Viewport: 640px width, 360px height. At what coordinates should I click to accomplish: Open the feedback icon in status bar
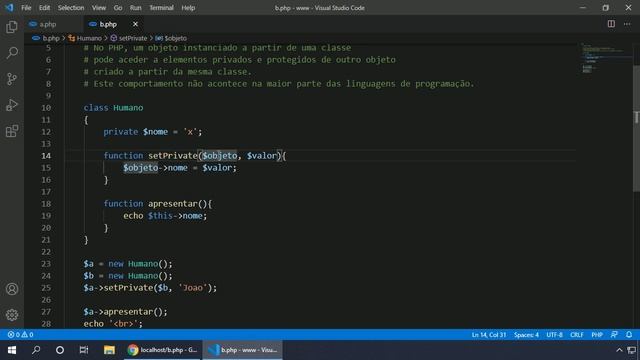pos(614,335)
